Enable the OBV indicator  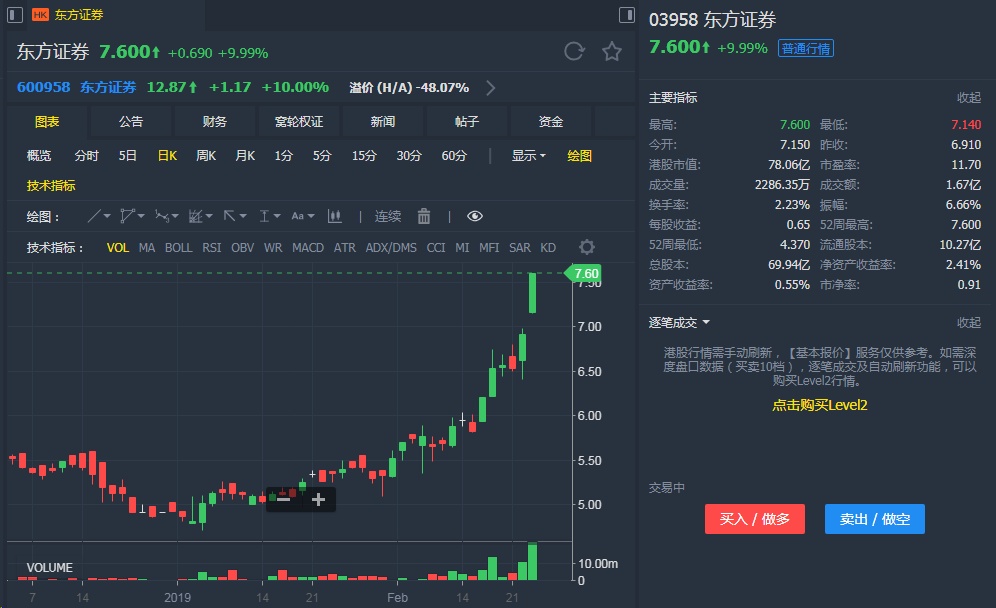pyautogui.click(x=242, y=248)
